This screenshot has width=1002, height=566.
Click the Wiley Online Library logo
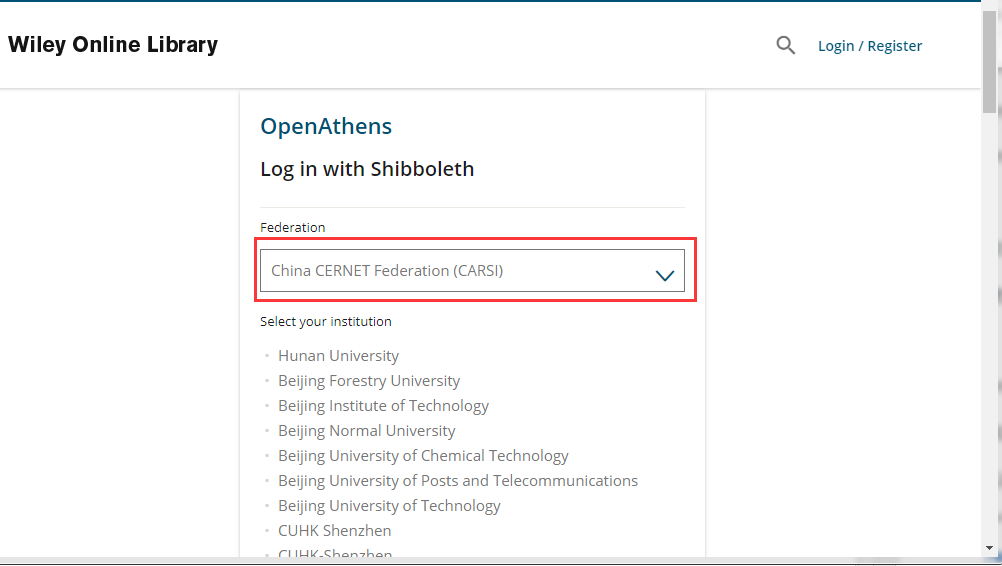tap(113, 45)
